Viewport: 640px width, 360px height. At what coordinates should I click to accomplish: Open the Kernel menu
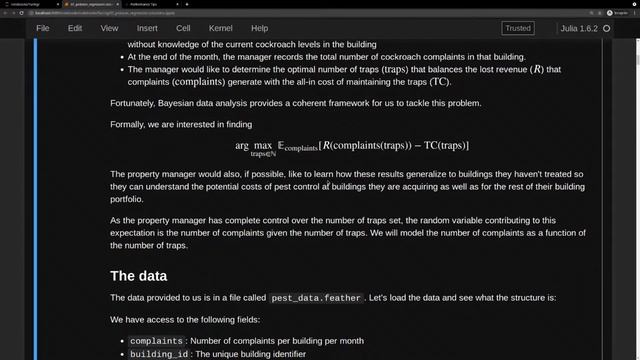[220, 28]
